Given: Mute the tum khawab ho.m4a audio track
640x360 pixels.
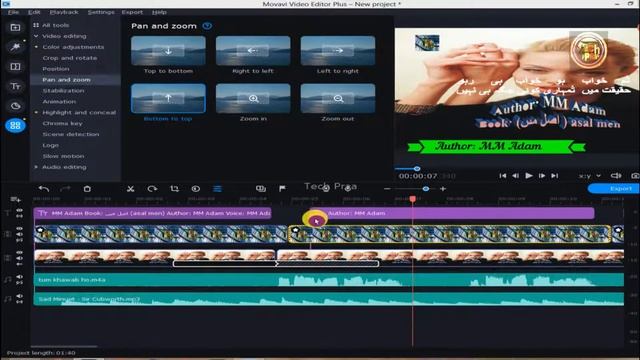Looking at the screenshot, I should [19, 277].
